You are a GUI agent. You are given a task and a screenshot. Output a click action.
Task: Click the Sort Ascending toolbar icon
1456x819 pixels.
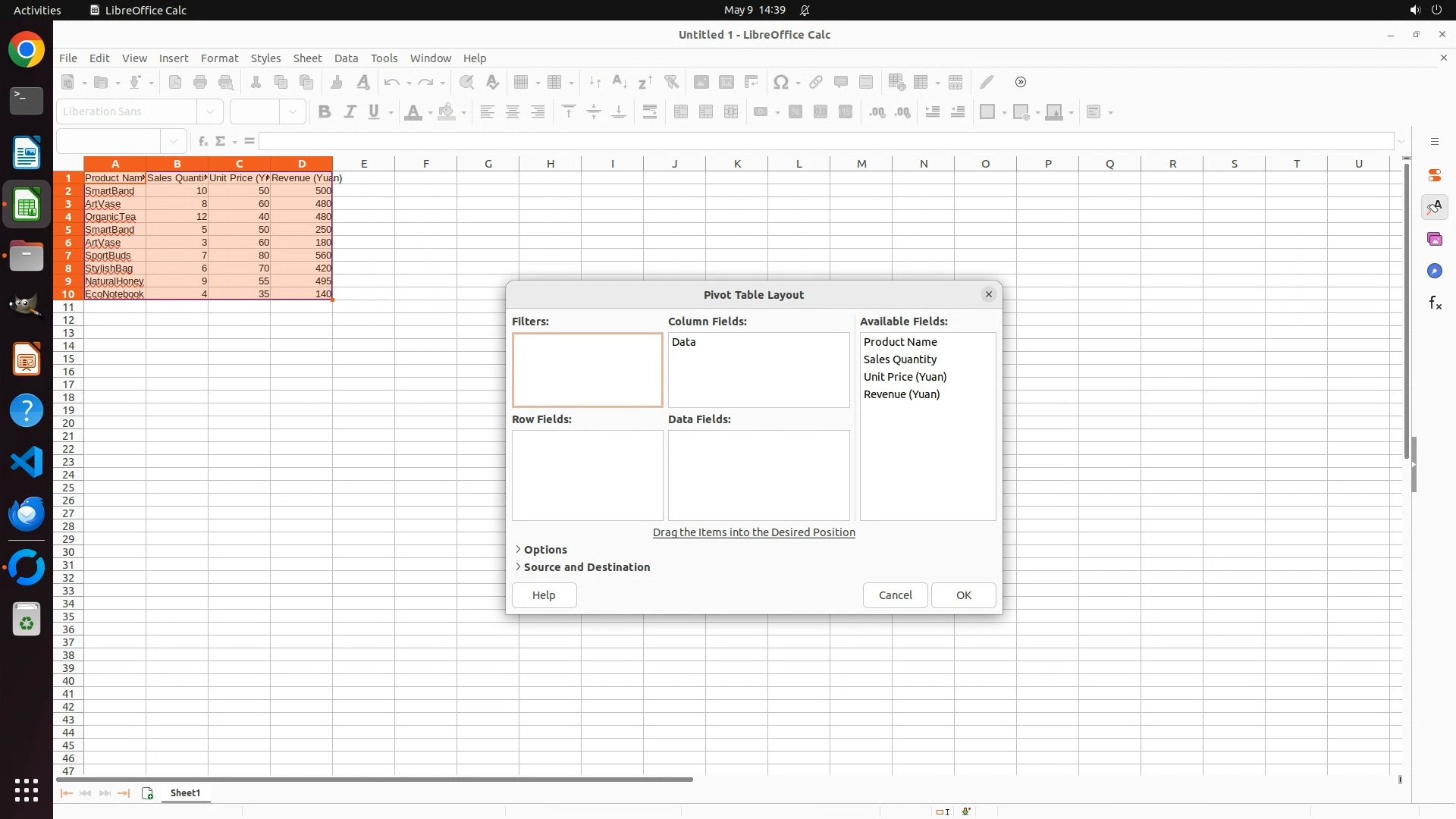point(620,82)
